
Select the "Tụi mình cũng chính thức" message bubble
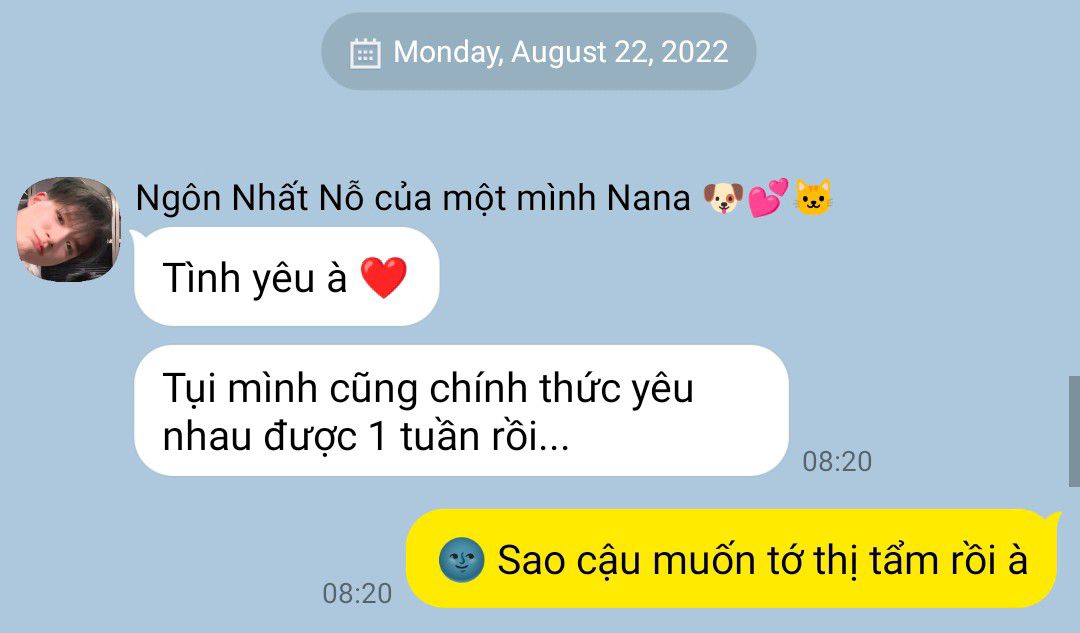coord(461,411)
